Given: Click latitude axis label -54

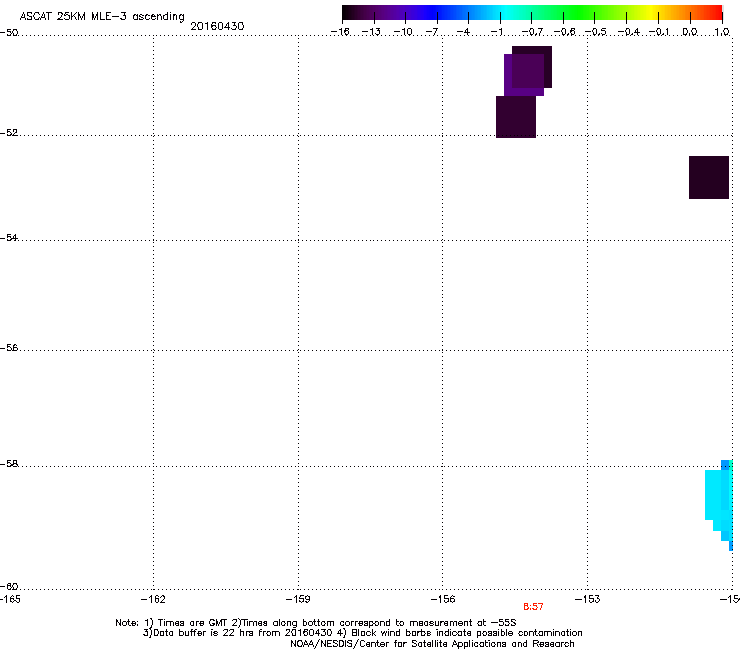Looking at the screenshot, I should 9,238.
